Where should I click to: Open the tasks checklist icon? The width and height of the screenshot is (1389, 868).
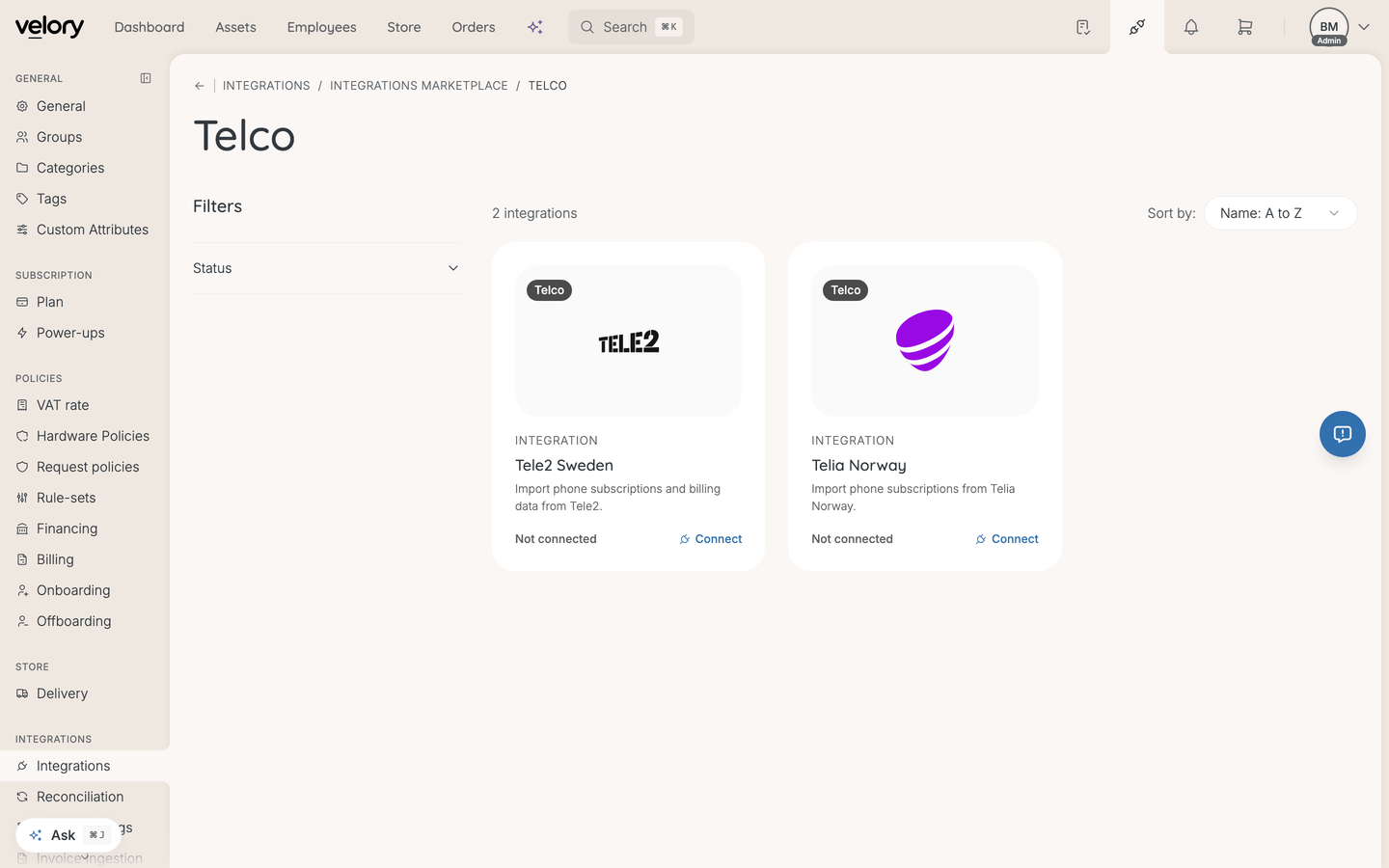(x=1083, y=27)
